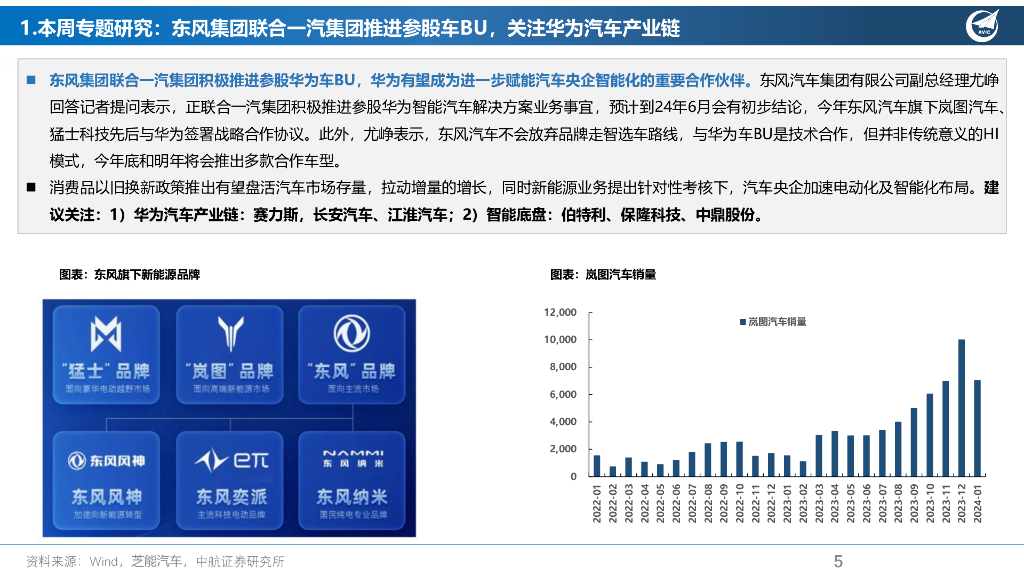Click the "岚图"品牌 card label
This screenshot has height=576, width=1024.
(x=229, y=371)
